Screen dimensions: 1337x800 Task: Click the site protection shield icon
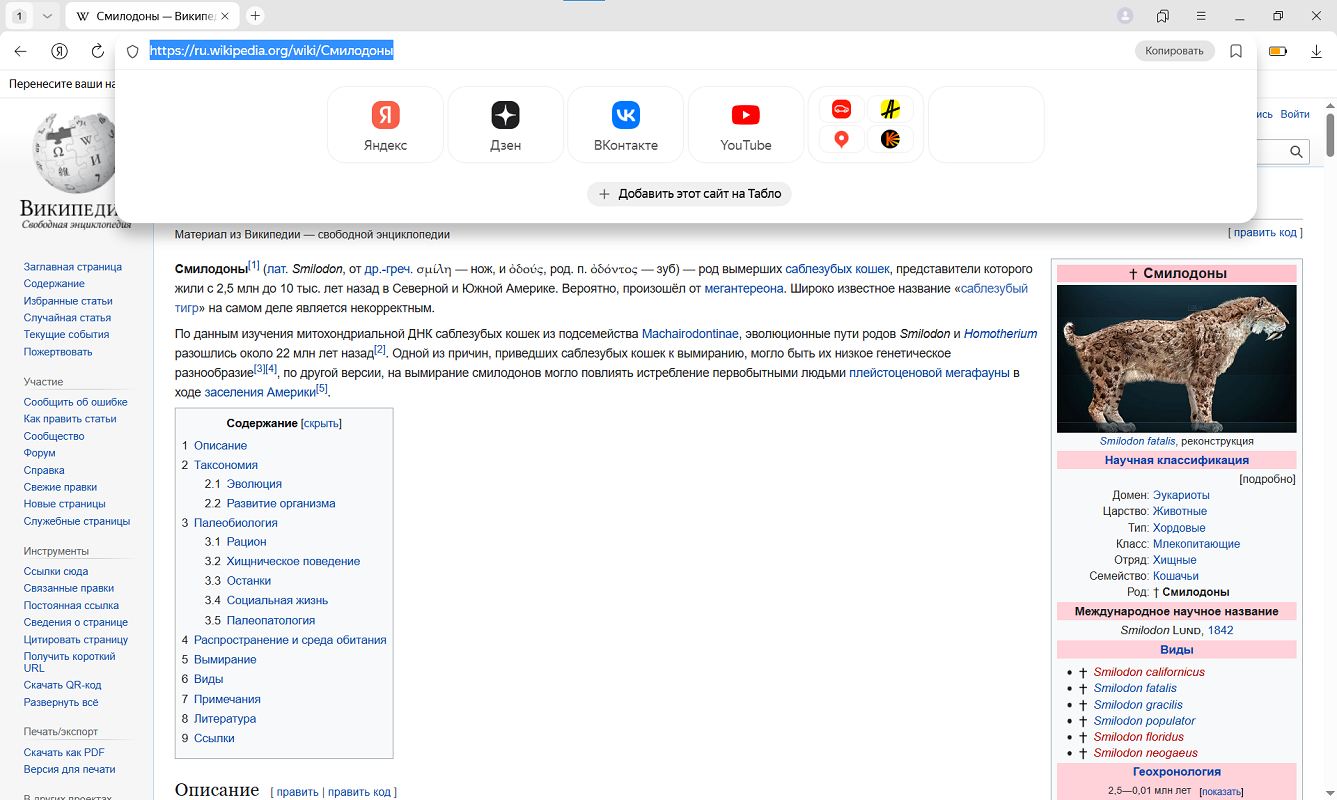tap(132, 51)
